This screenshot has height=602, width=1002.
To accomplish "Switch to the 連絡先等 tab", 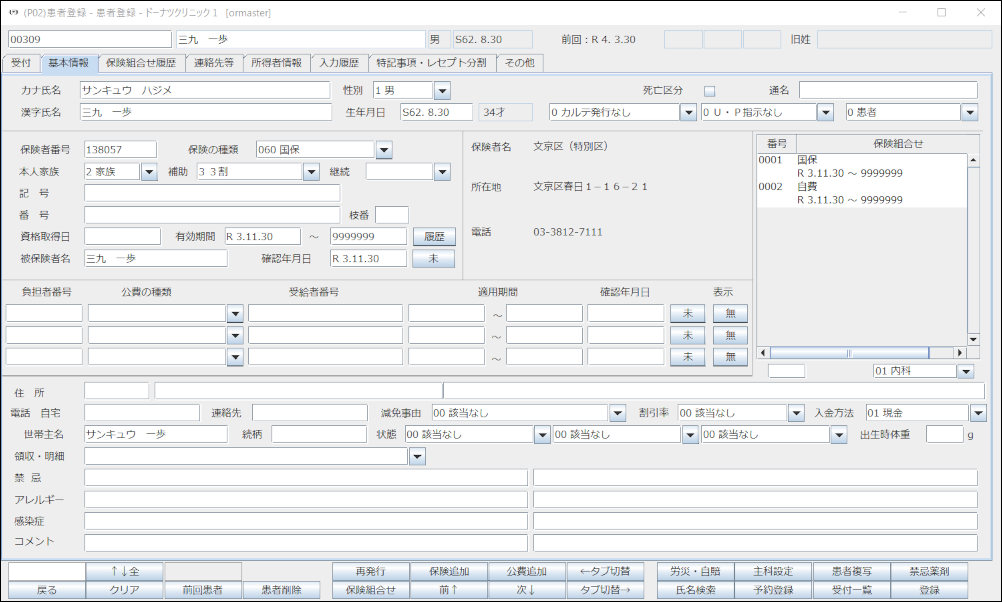I will coord(214,63).
